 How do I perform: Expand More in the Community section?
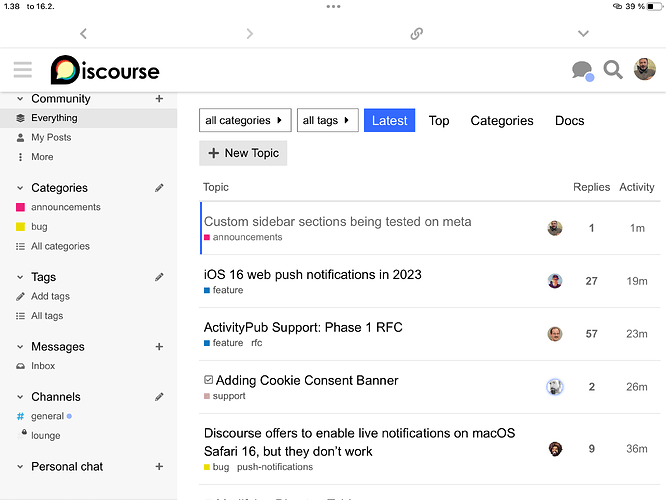click(42, 157)
